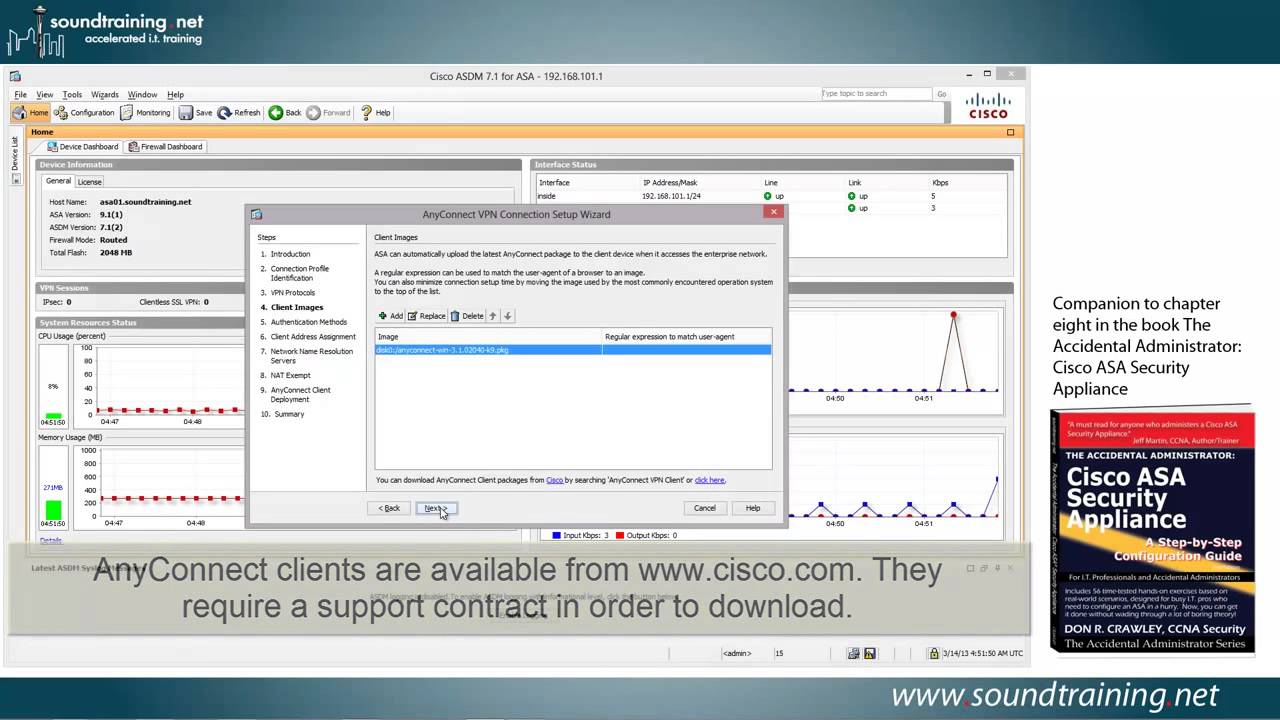Open the View menu
The image size is (1280, 720).
coord(45,95)
